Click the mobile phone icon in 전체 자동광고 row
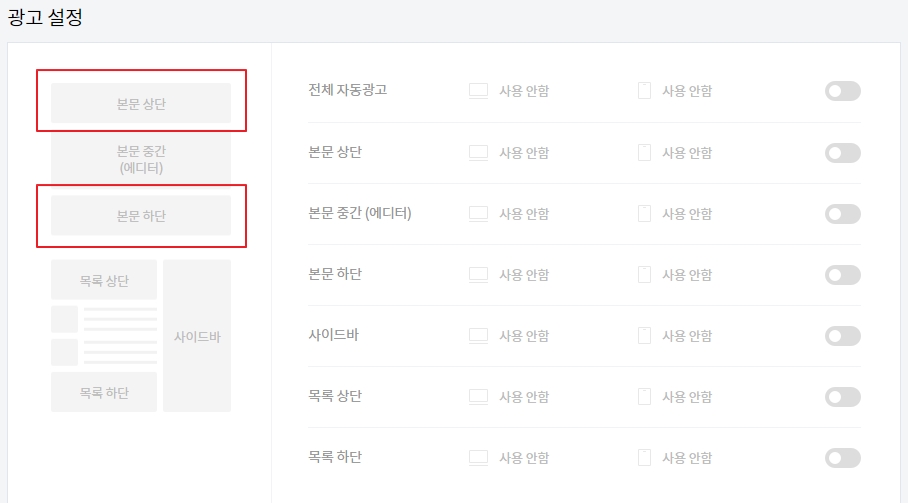 click(x=644, y=91)
